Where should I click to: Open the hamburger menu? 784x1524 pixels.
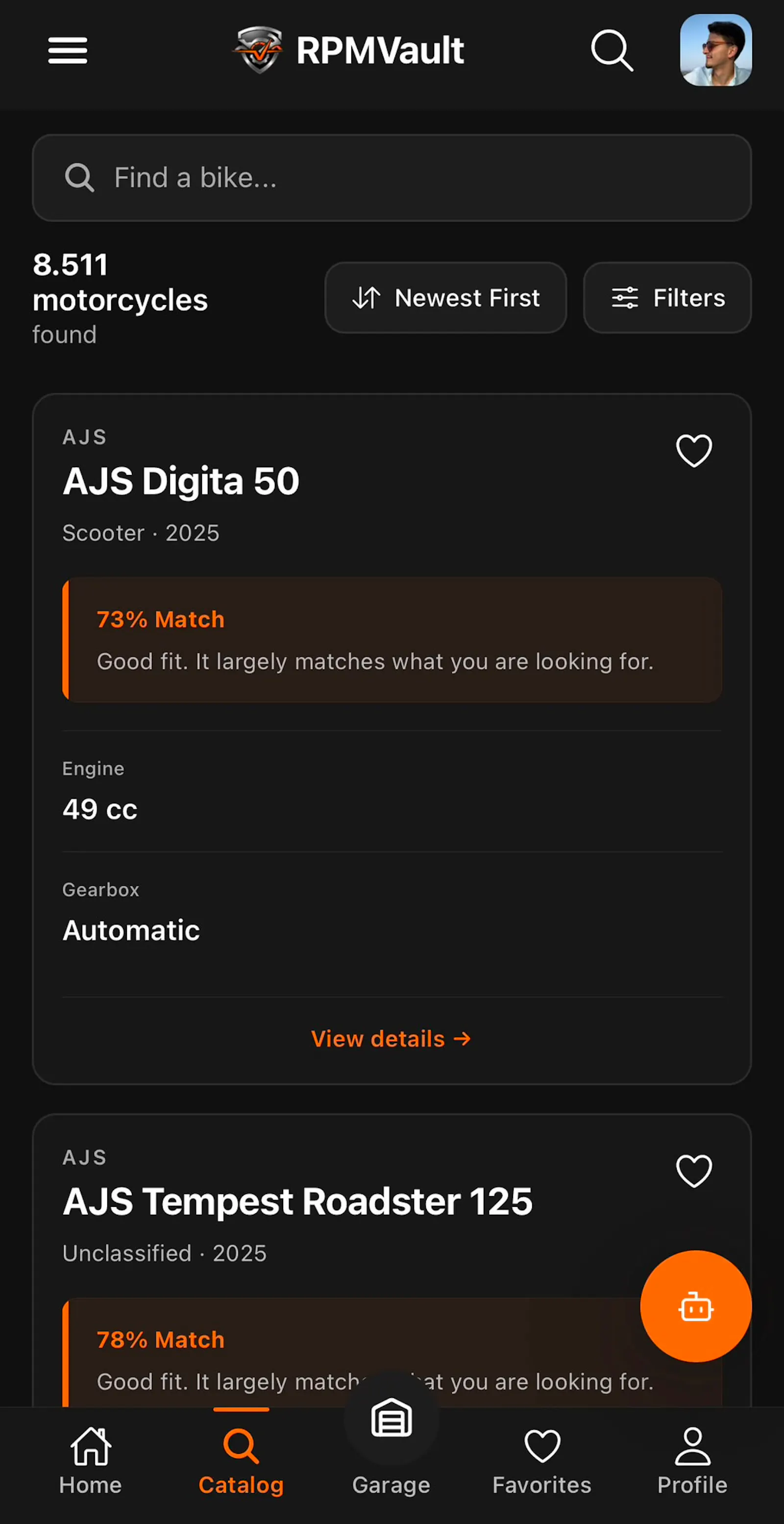68,50
